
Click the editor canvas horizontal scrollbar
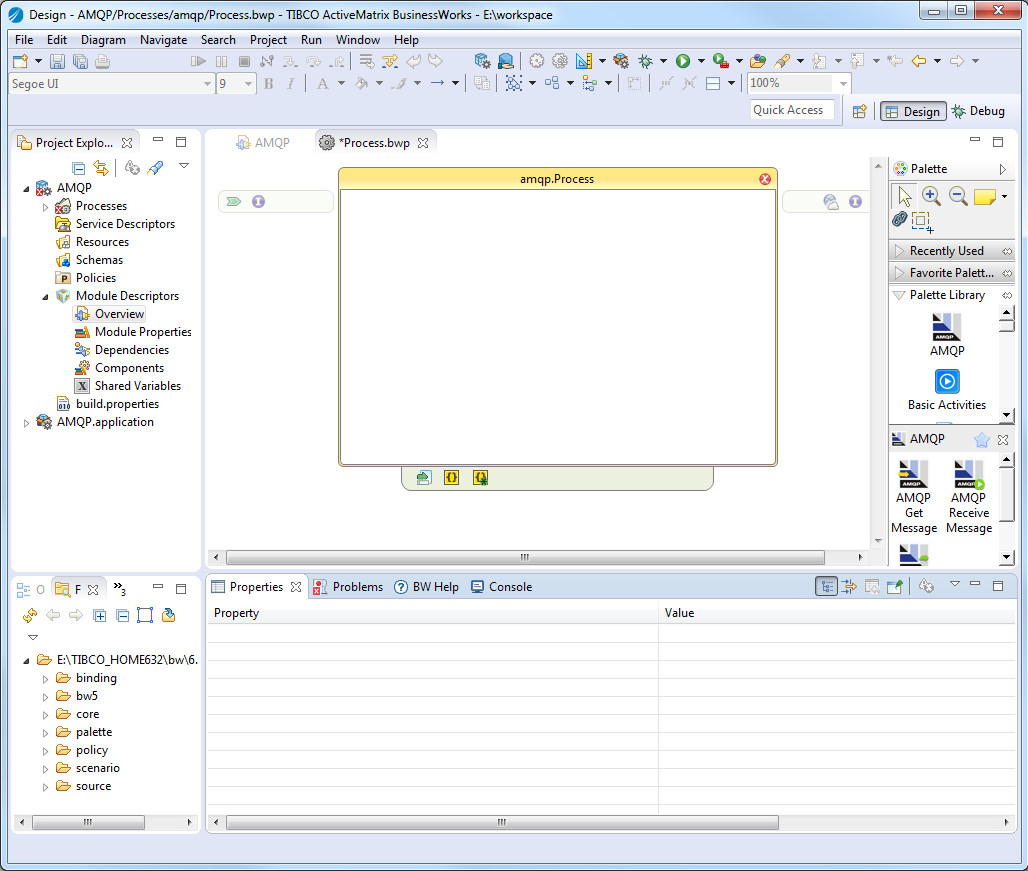pos(525,558)
